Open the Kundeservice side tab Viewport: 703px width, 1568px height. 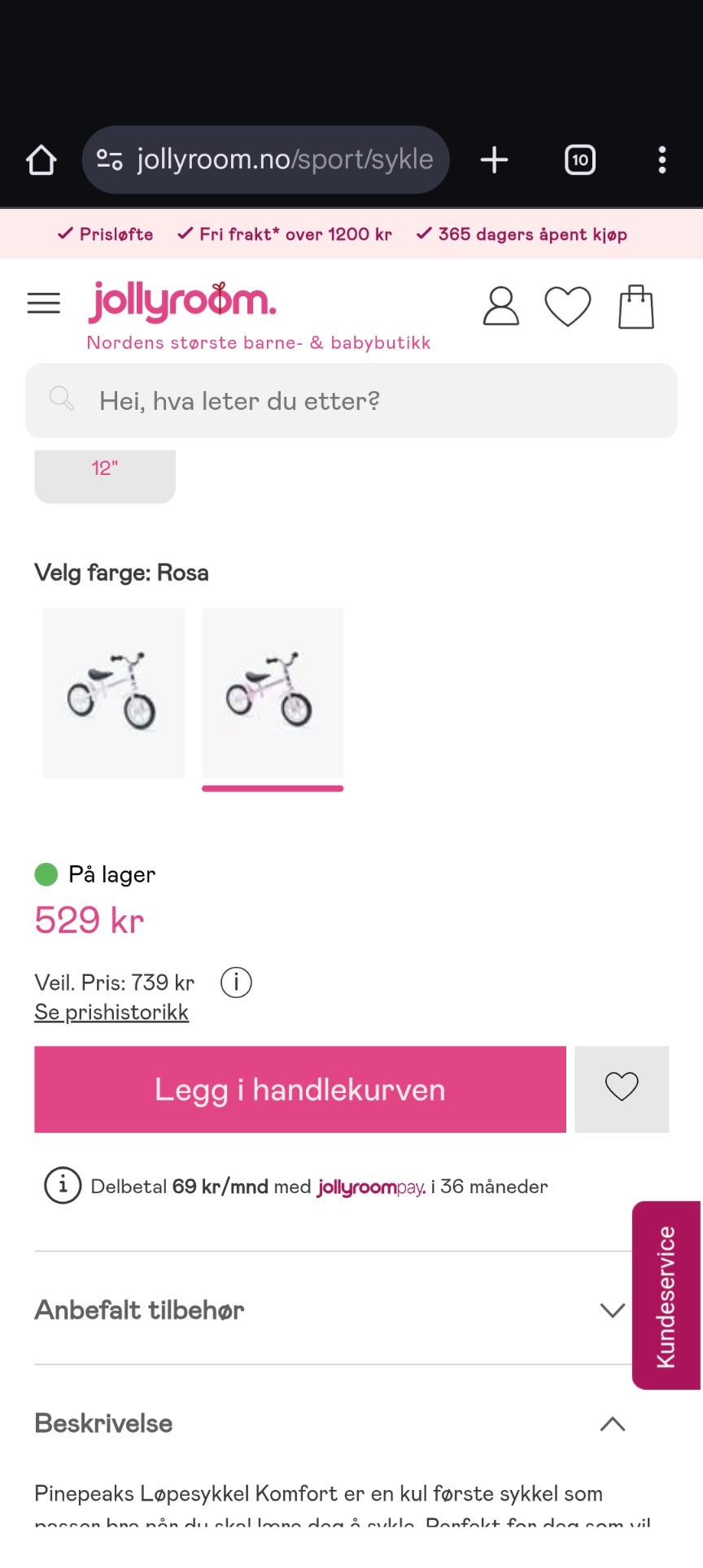666,1296
